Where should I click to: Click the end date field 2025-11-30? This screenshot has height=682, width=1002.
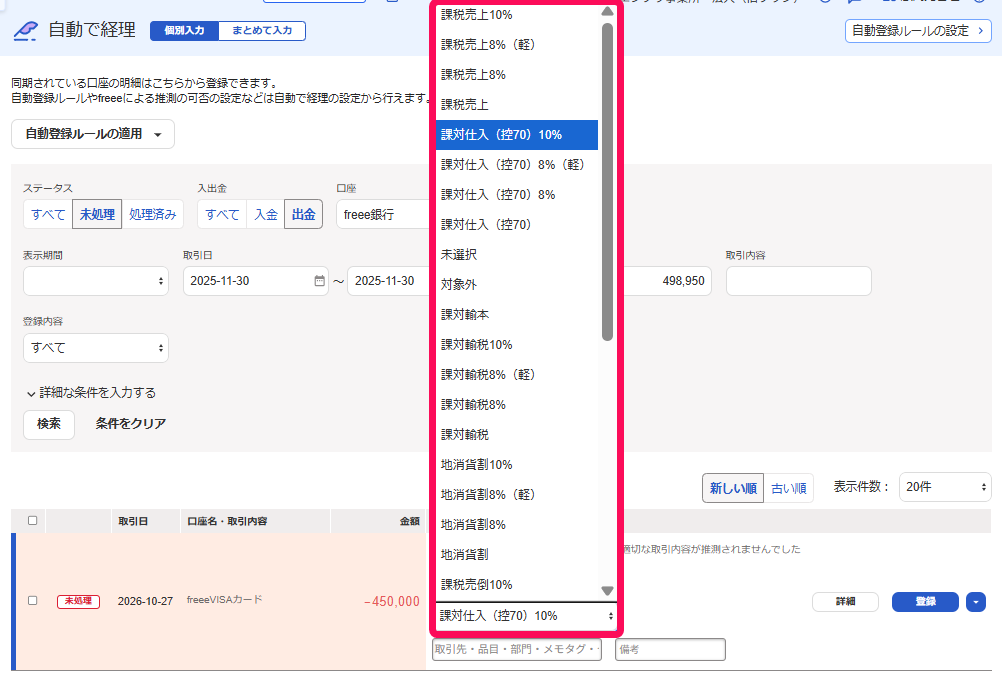coord(390,281)
